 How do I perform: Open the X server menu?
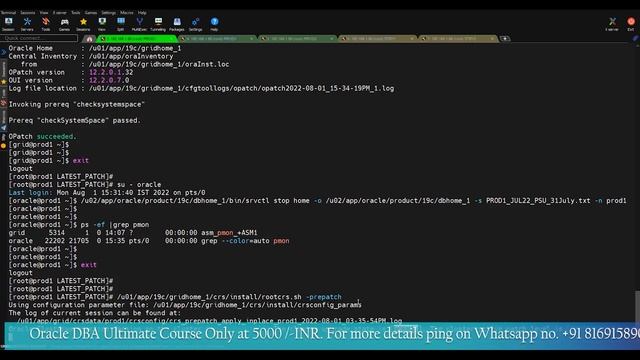(60, 13)
